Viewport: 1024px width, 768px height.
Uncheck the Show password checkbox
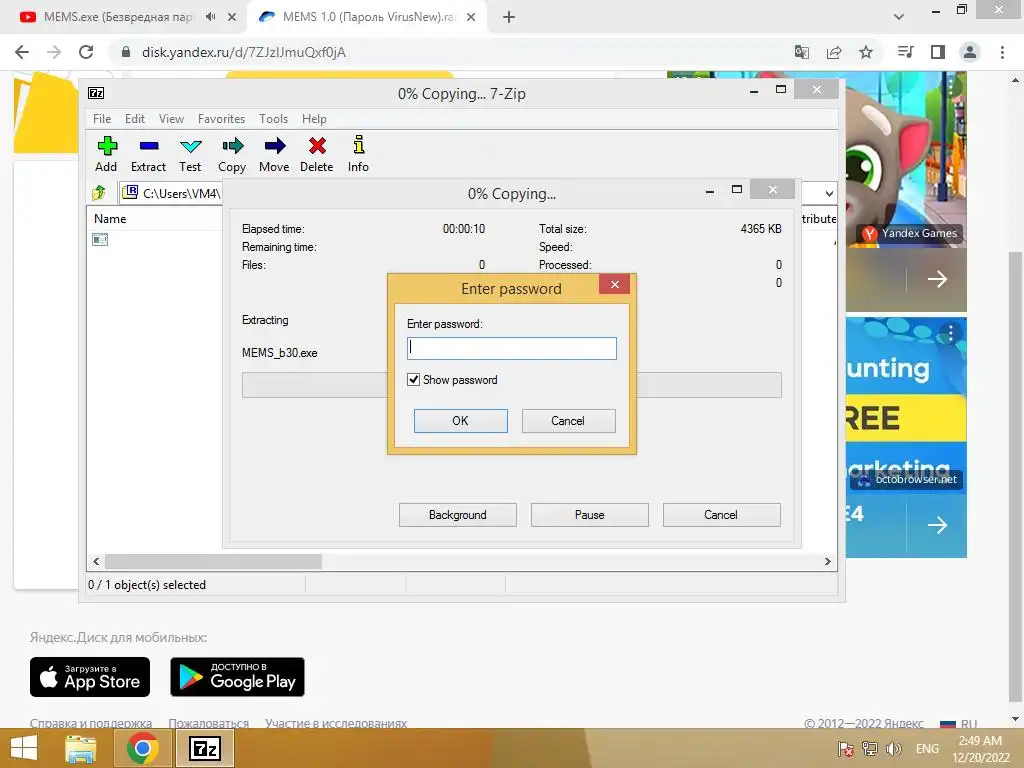413,379
